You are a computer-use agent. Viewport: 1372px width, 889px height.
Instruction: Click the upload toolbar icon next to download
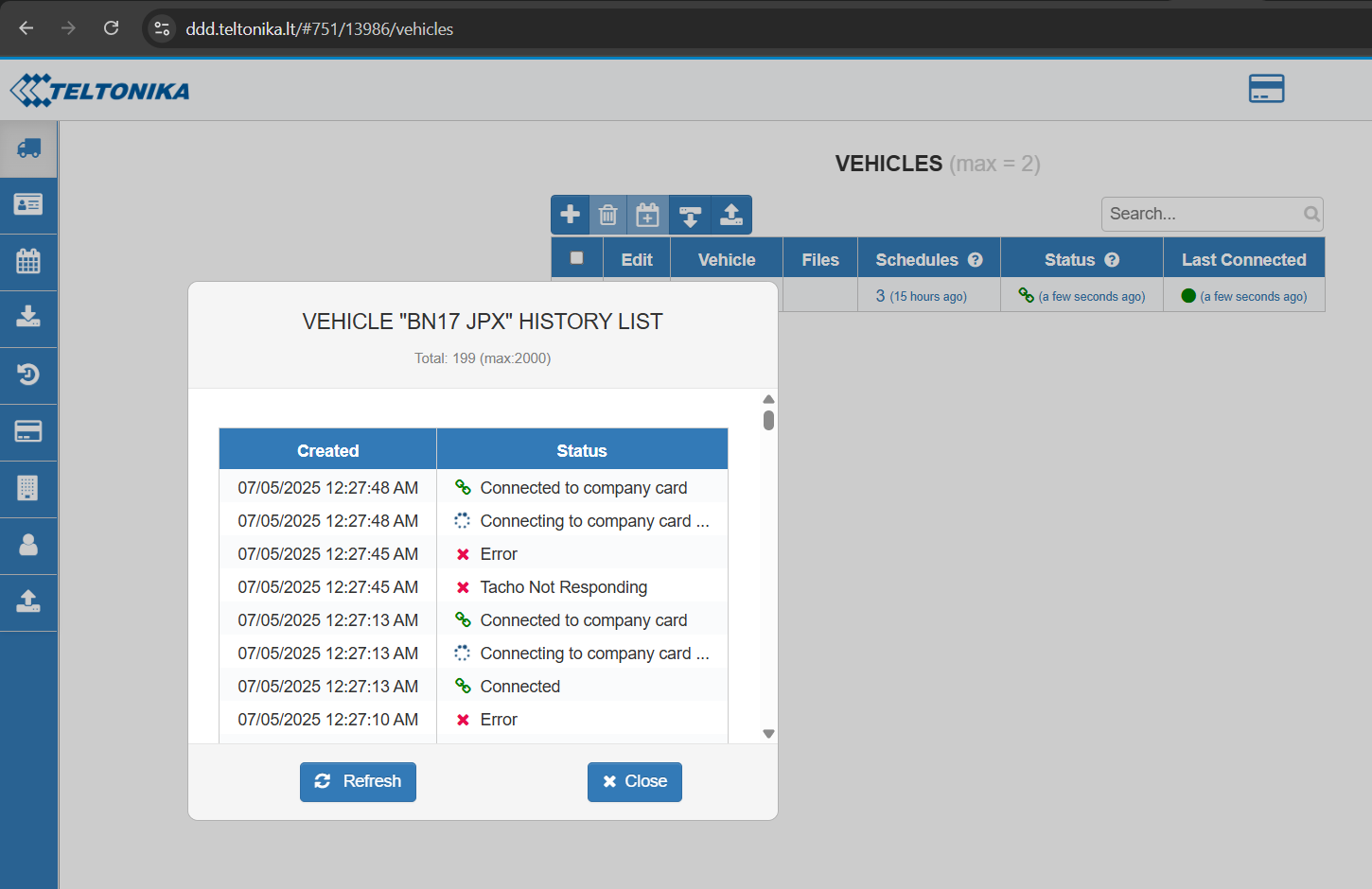click(731, 215)
